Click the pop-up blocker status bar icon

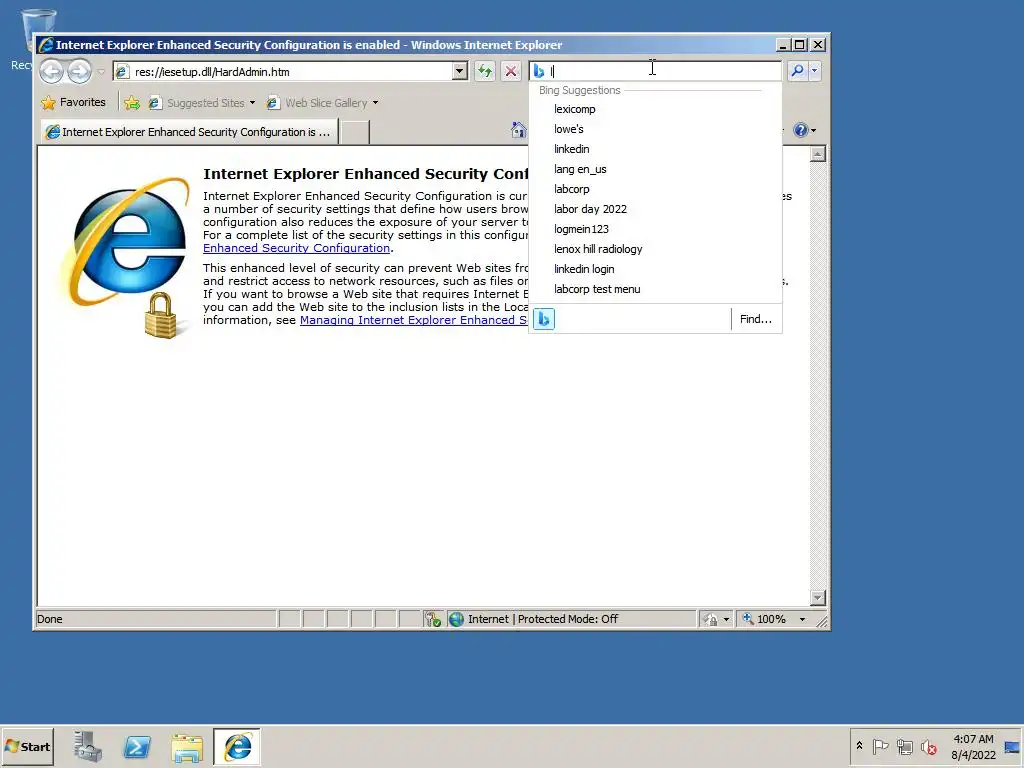pos(432,619)
